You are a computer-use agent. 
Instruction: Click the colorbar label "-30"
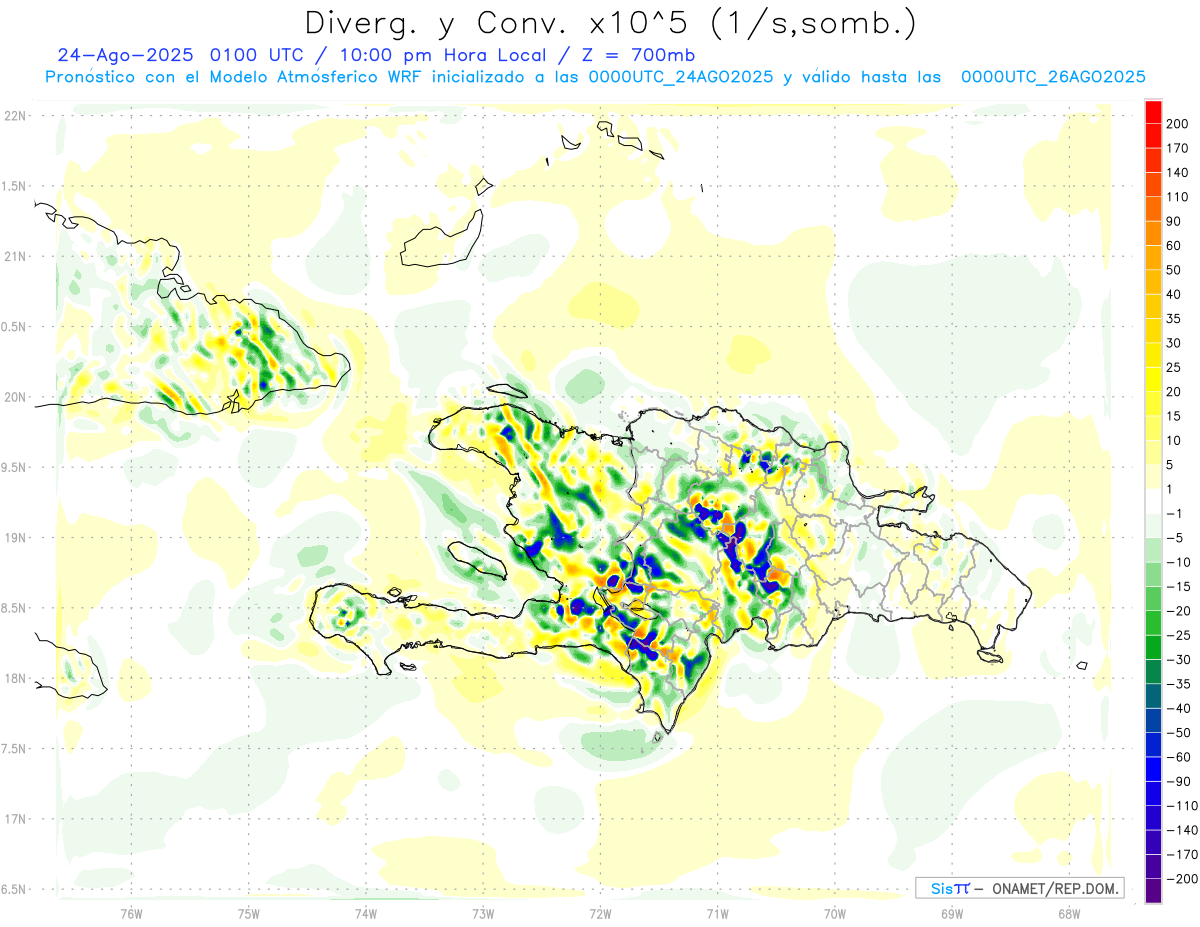(1179, 660)
